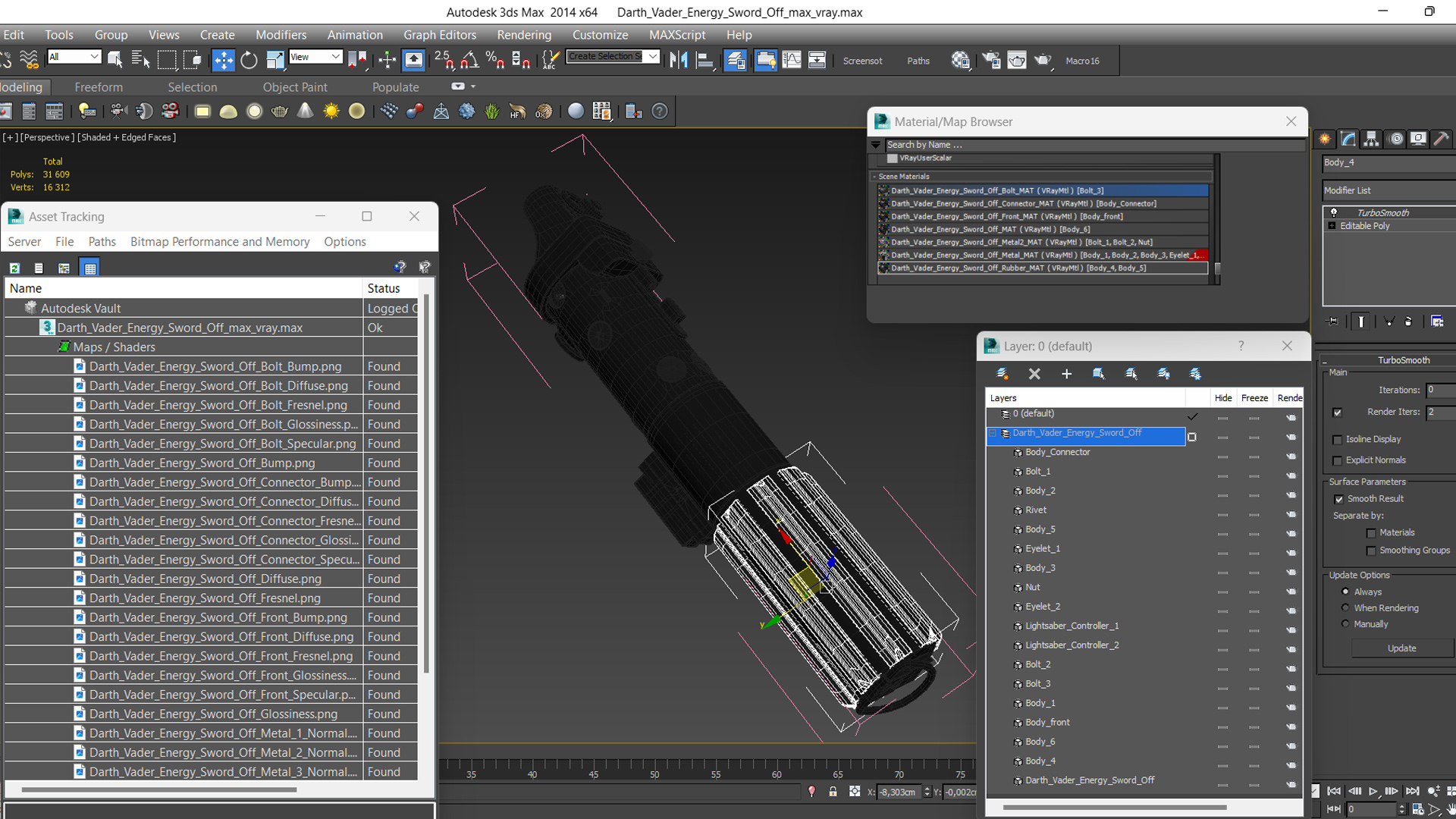
Task: Delete layer using X icon in Layers toolbar
Action: pos(1034,374)
